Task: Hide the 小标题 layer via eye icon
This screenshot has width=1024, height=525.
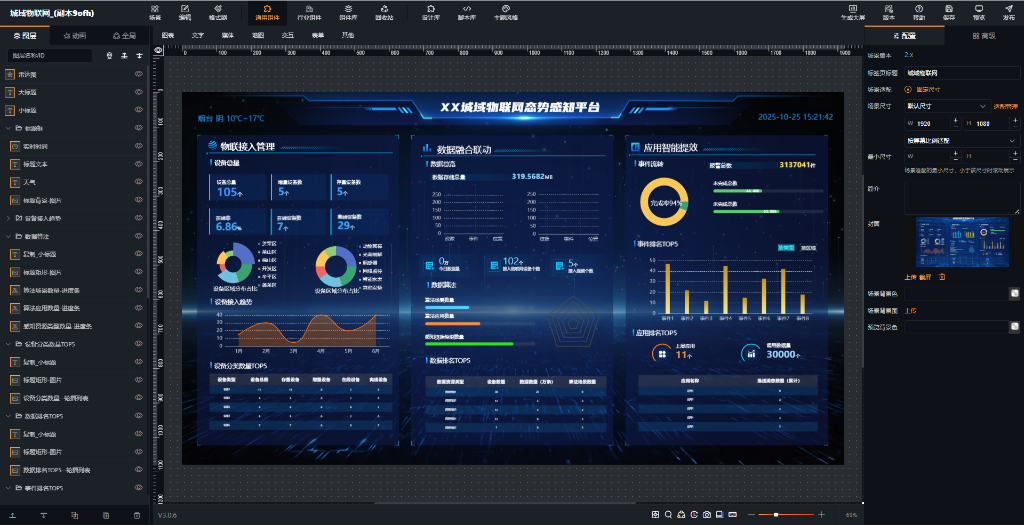Action: click(x=139, y=110)
